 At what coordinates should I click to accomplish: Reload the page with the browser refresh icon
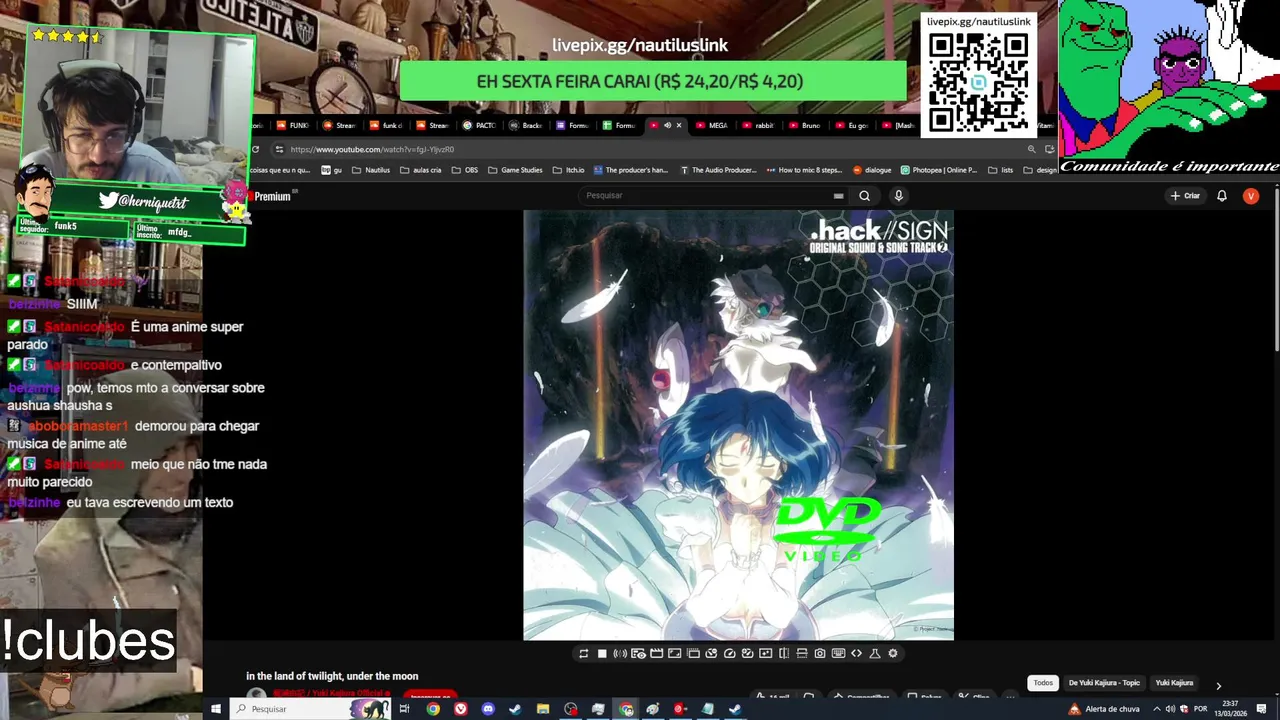[x=256, y=150]
